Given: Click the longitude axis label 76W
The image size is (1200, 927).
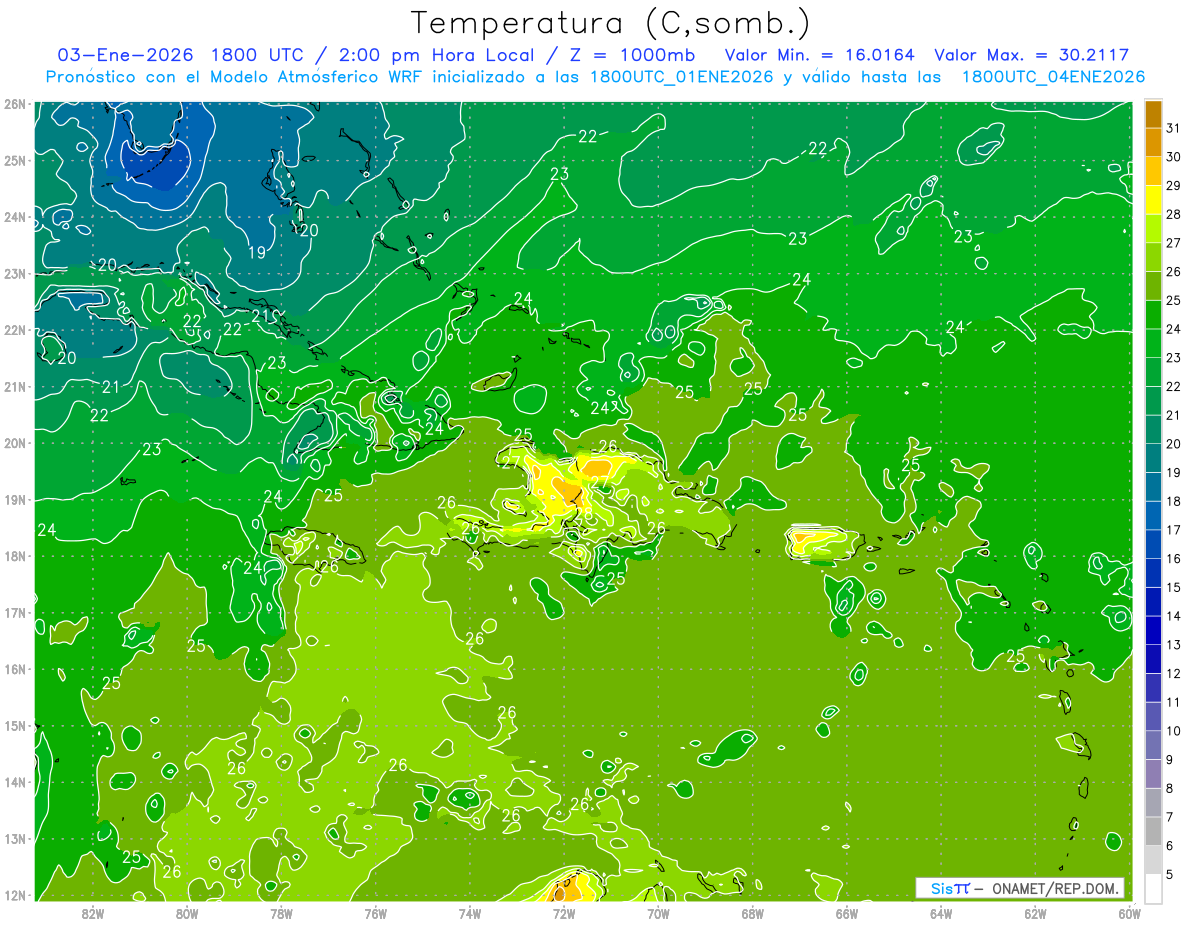Looking at the screenshot, I should pos(375,913).
